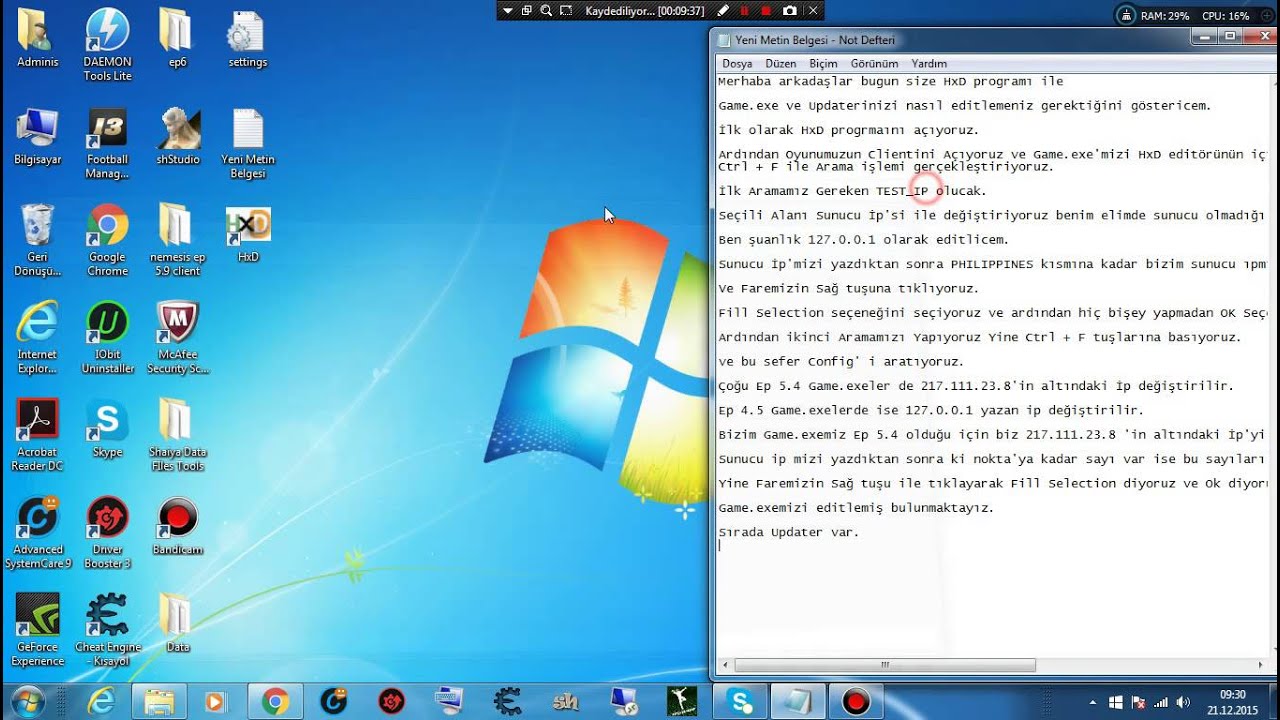Launch the HxD hex editor shortcut
This screenshot has height=720, width=1280.
(x=248, y=235)
